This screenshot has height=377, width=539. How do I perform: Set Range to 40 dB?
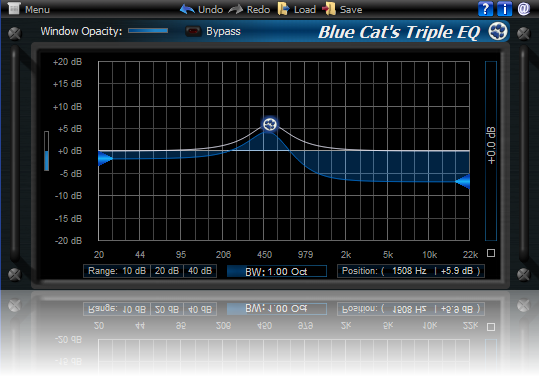click(x=200, y=271)
